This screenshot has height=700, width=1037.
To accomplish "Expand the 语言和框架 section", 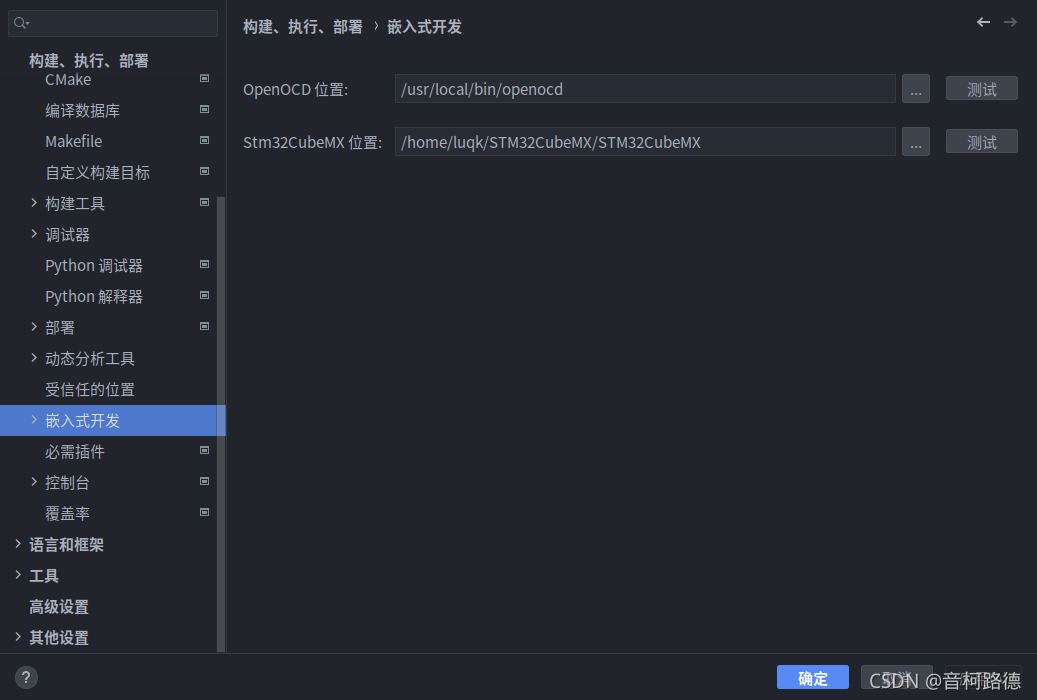I will 18,544.
